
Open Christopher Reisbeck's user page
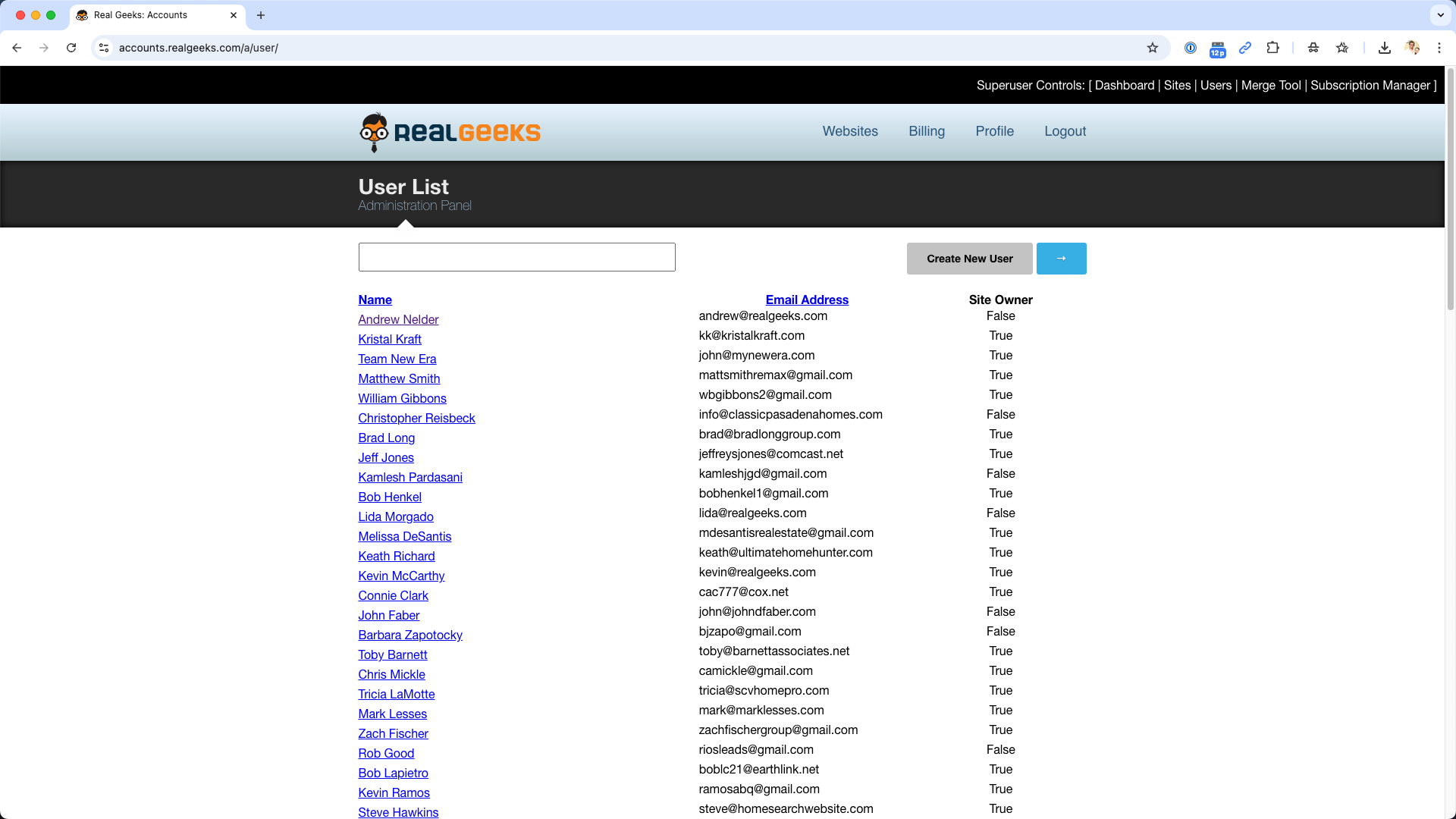click(x=416, y=419)
